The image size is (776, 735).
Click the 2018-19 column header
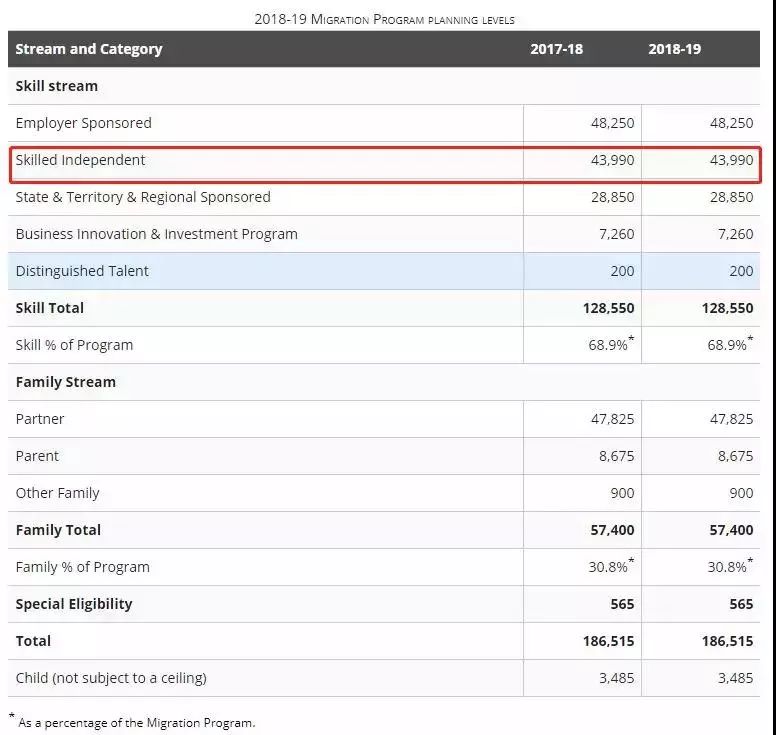click(x=675, y=49)
